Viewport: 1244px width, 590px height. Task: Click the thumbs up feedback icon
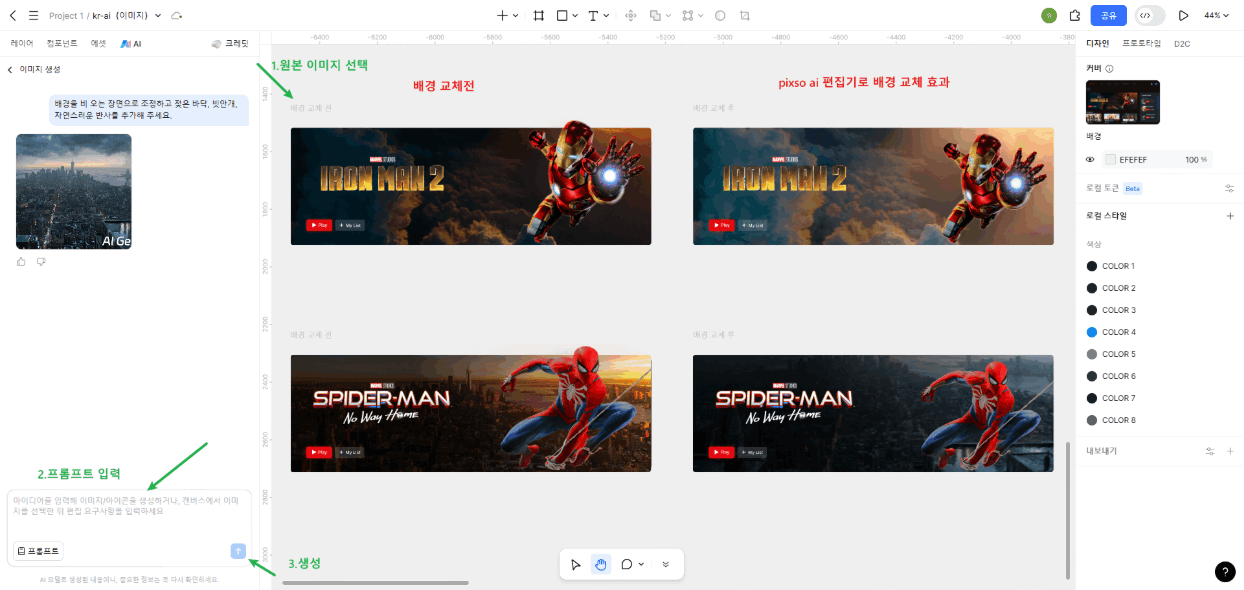point(22,262)
